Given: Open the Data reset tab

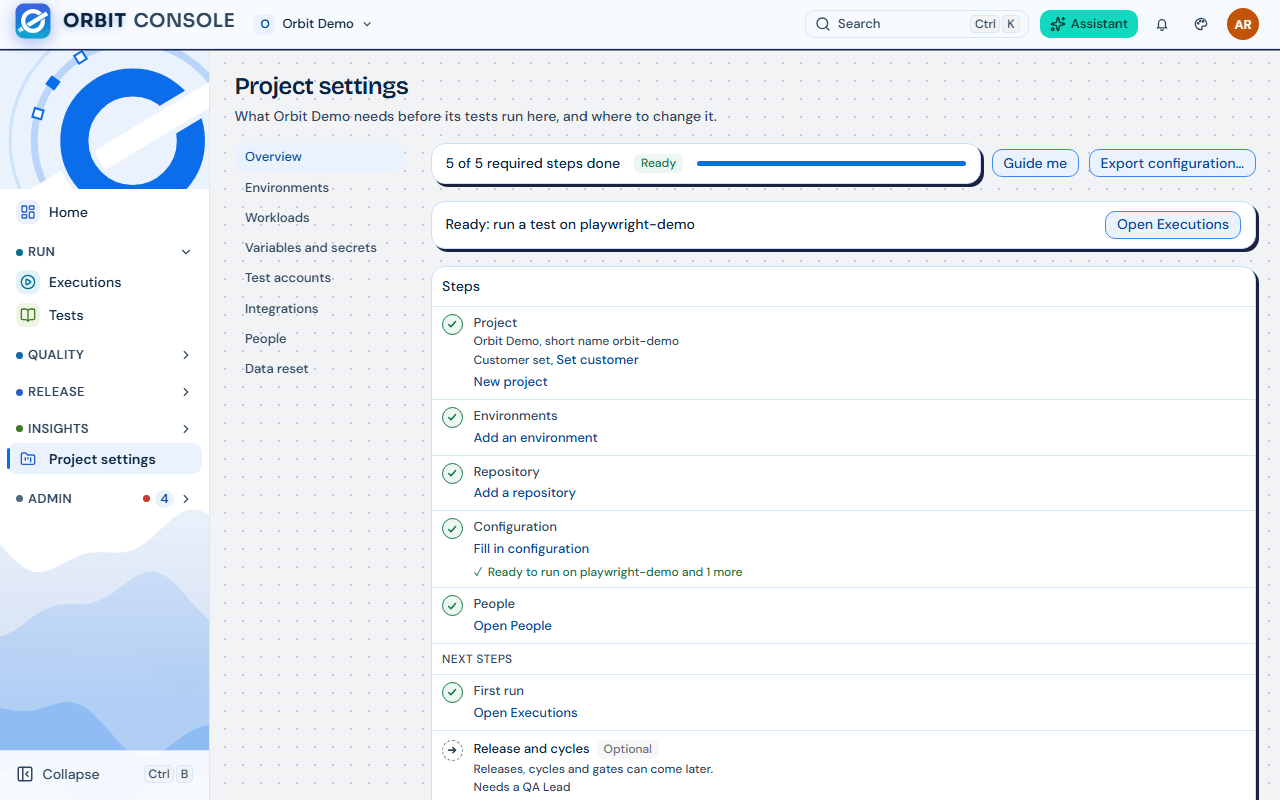Looking at the screenshot, I should click(x=319, y=369).
